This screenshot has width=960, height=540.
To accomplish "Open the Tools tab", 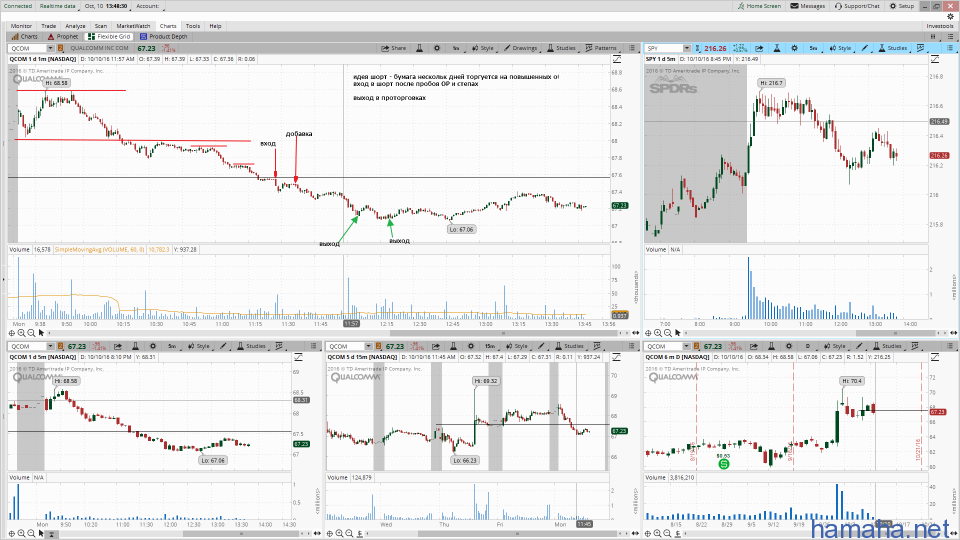I will click(x=193, y=26).
